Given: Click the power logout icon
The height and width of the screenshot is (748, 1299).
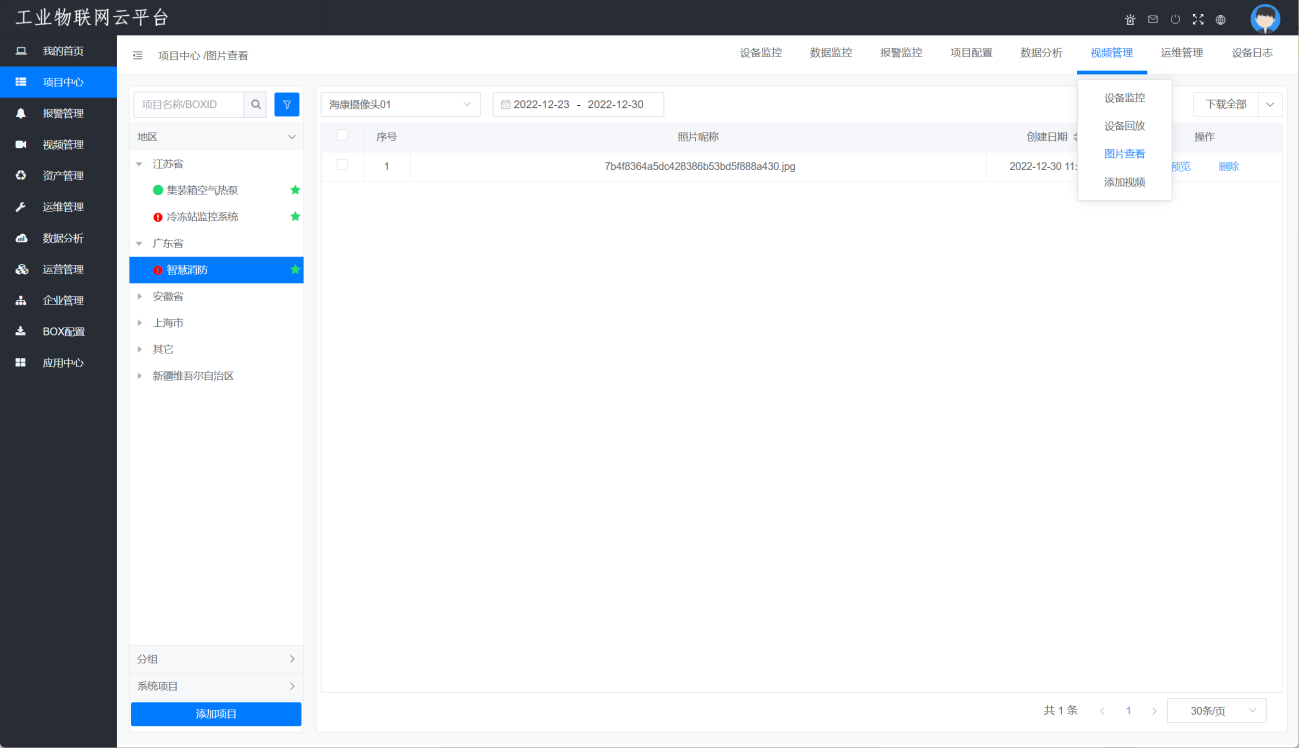Looking at the screenshot, I should [x=1176, y=19].
